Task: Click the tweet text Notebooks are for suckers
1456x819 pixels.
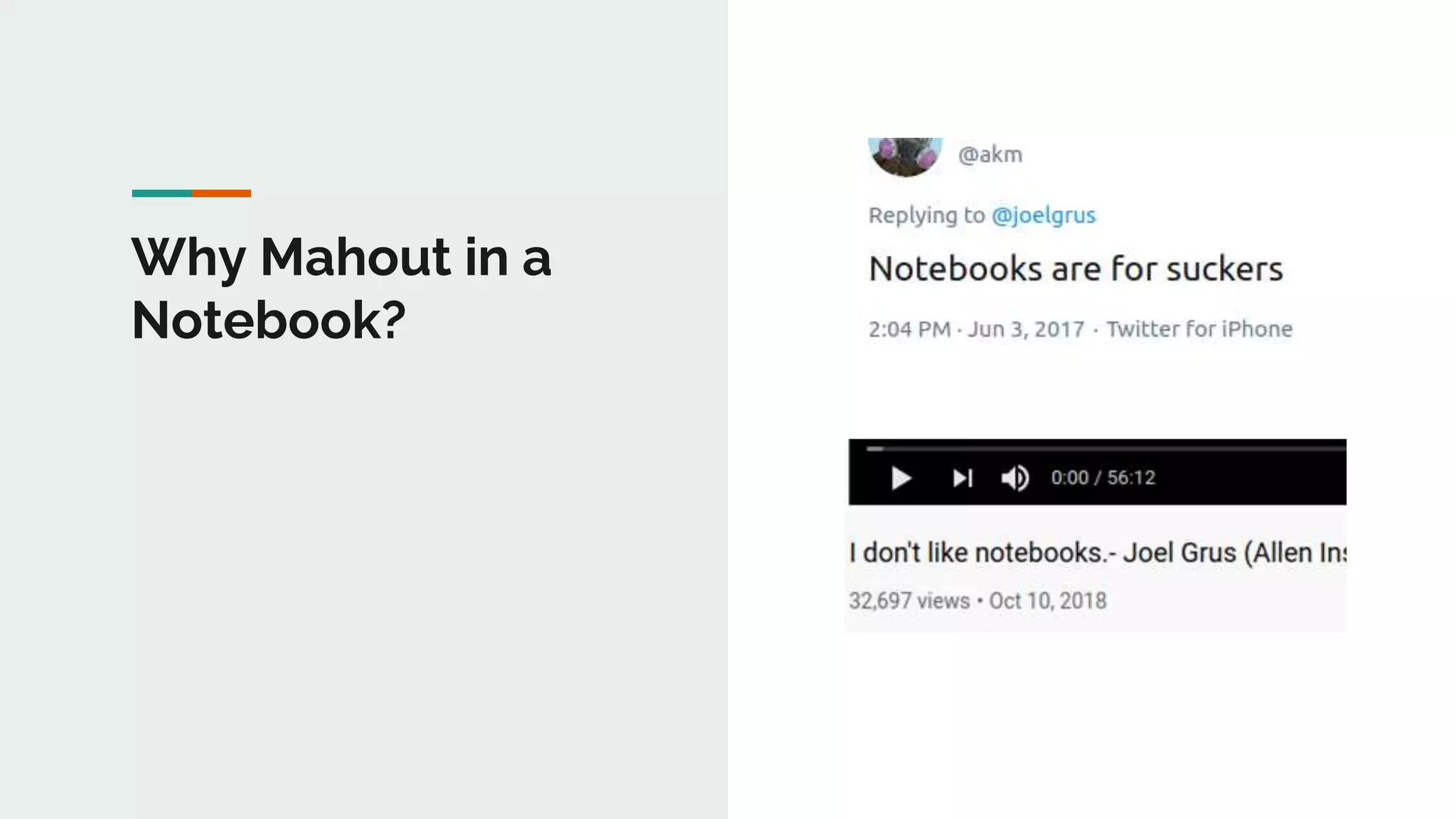Action: tap(1076, 269)
